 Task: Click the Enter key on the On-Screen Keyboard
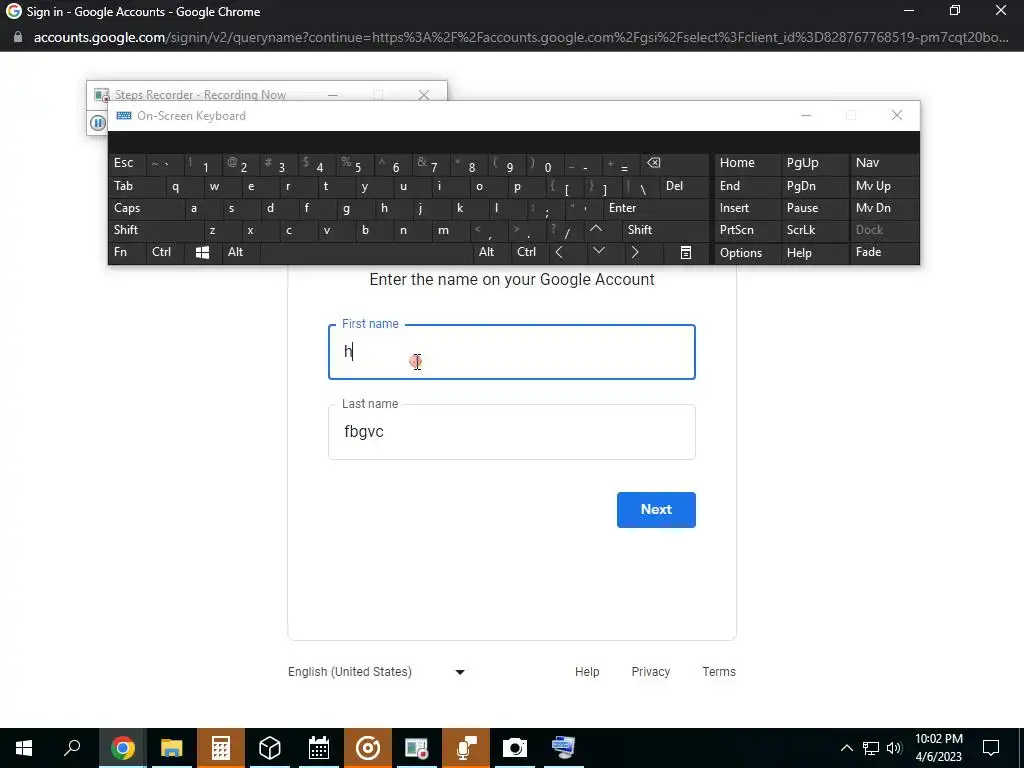click(656, 208)
